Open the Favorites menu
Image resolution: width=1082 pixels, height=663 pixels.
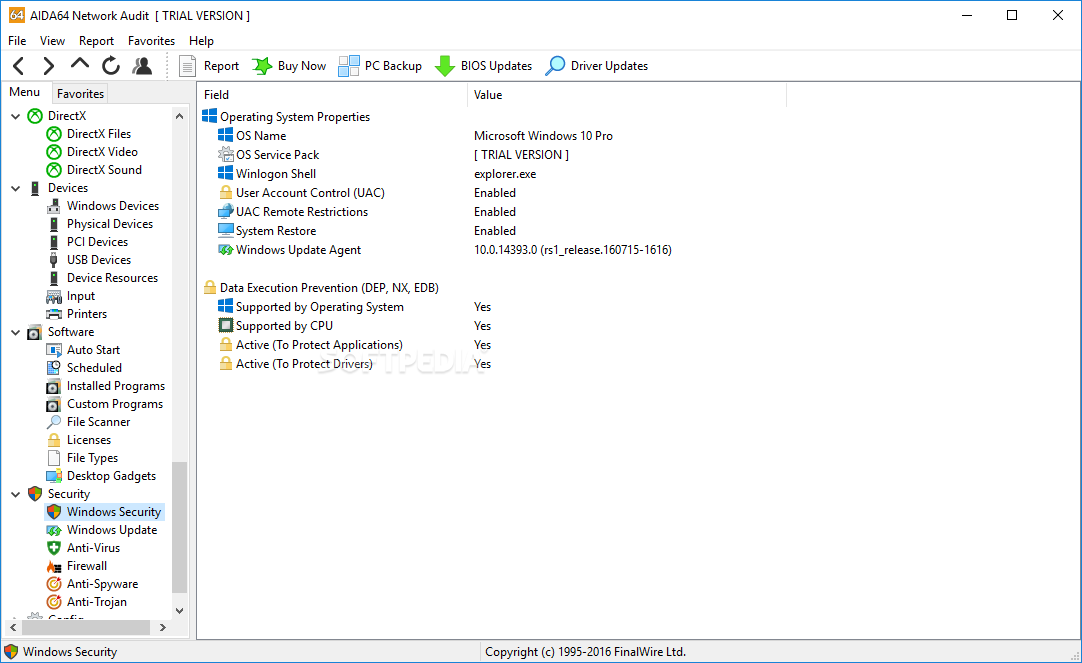coord(151,41)
